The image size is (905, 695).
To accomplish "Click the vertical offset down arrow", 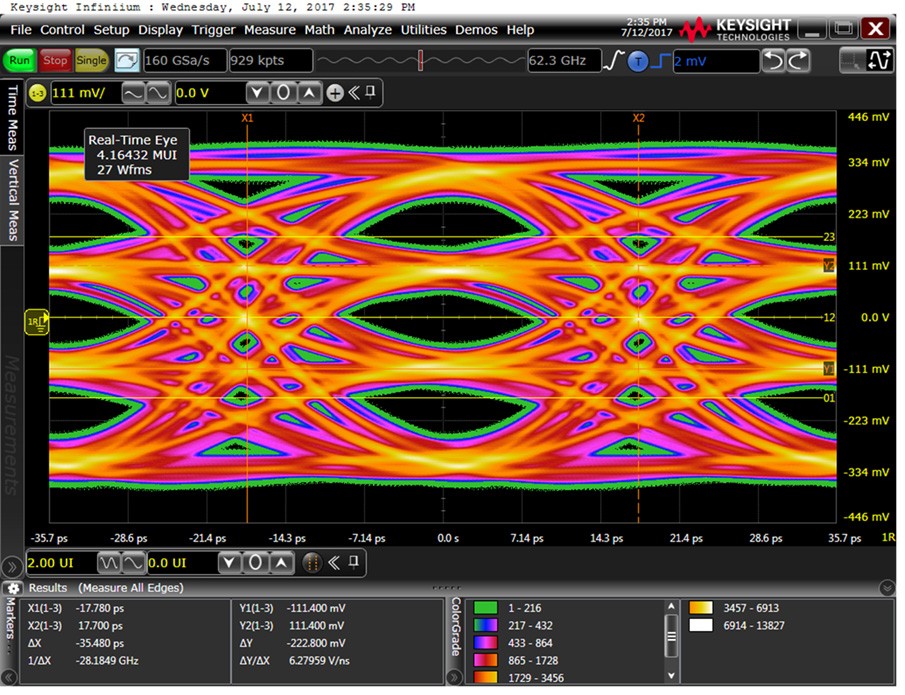I will point(257,93).
